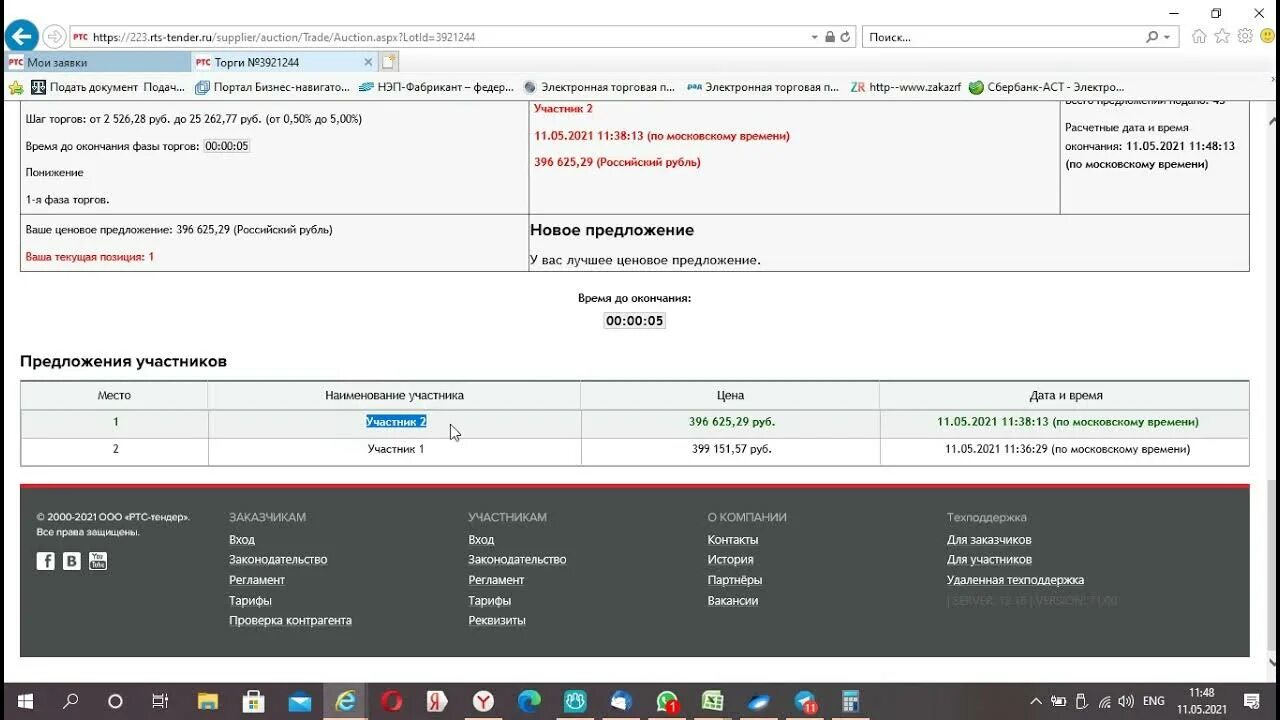Open Yandex Browser round icon in taskbar
The image size is (1280, 720).
[x=483, y=701]
